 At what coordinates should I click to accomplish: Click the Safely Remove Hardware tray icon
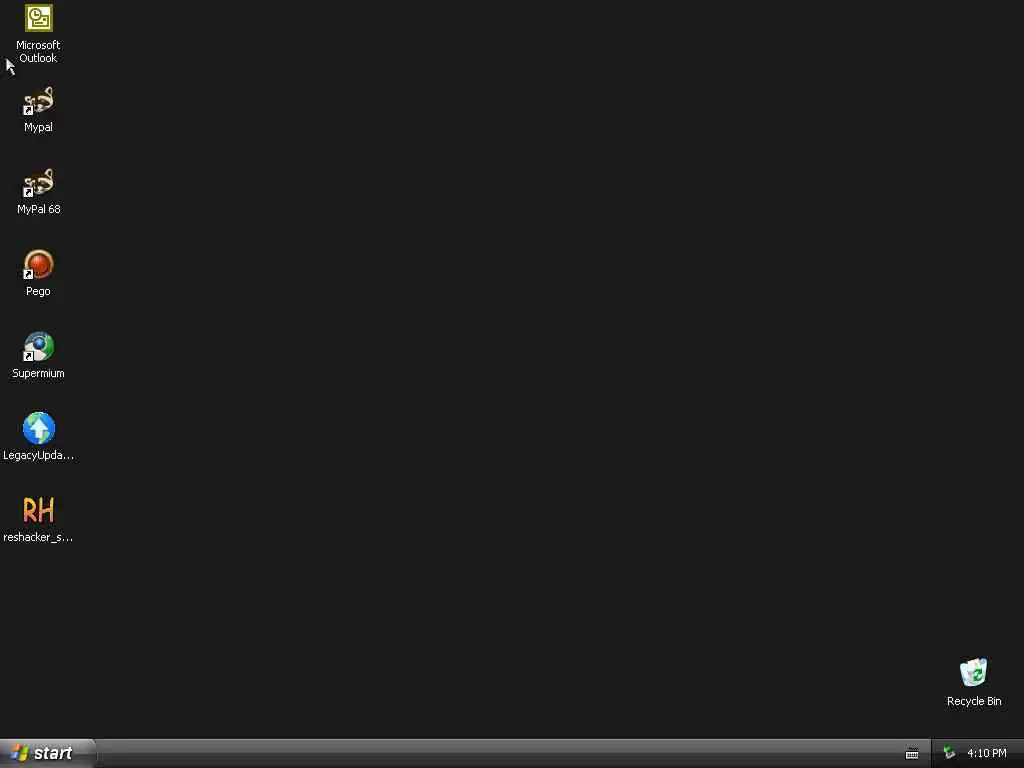click(x=950, y=754)
